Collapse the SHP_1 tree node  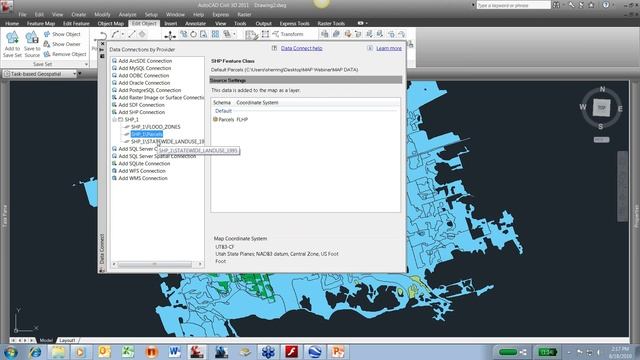pyautogui.click(x=115, y=120)
